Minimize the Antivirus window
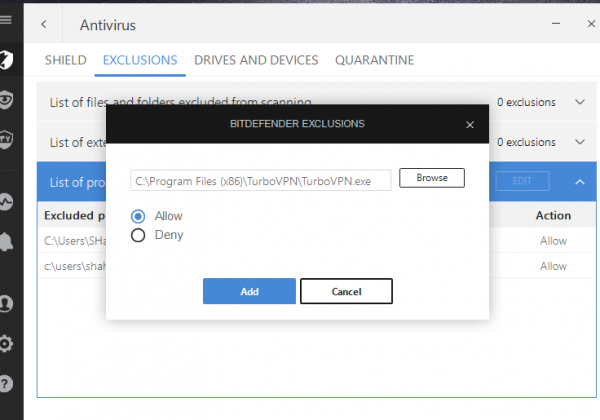Image resolution: width=600 pixels, height=420 pixels. (556, 24)
